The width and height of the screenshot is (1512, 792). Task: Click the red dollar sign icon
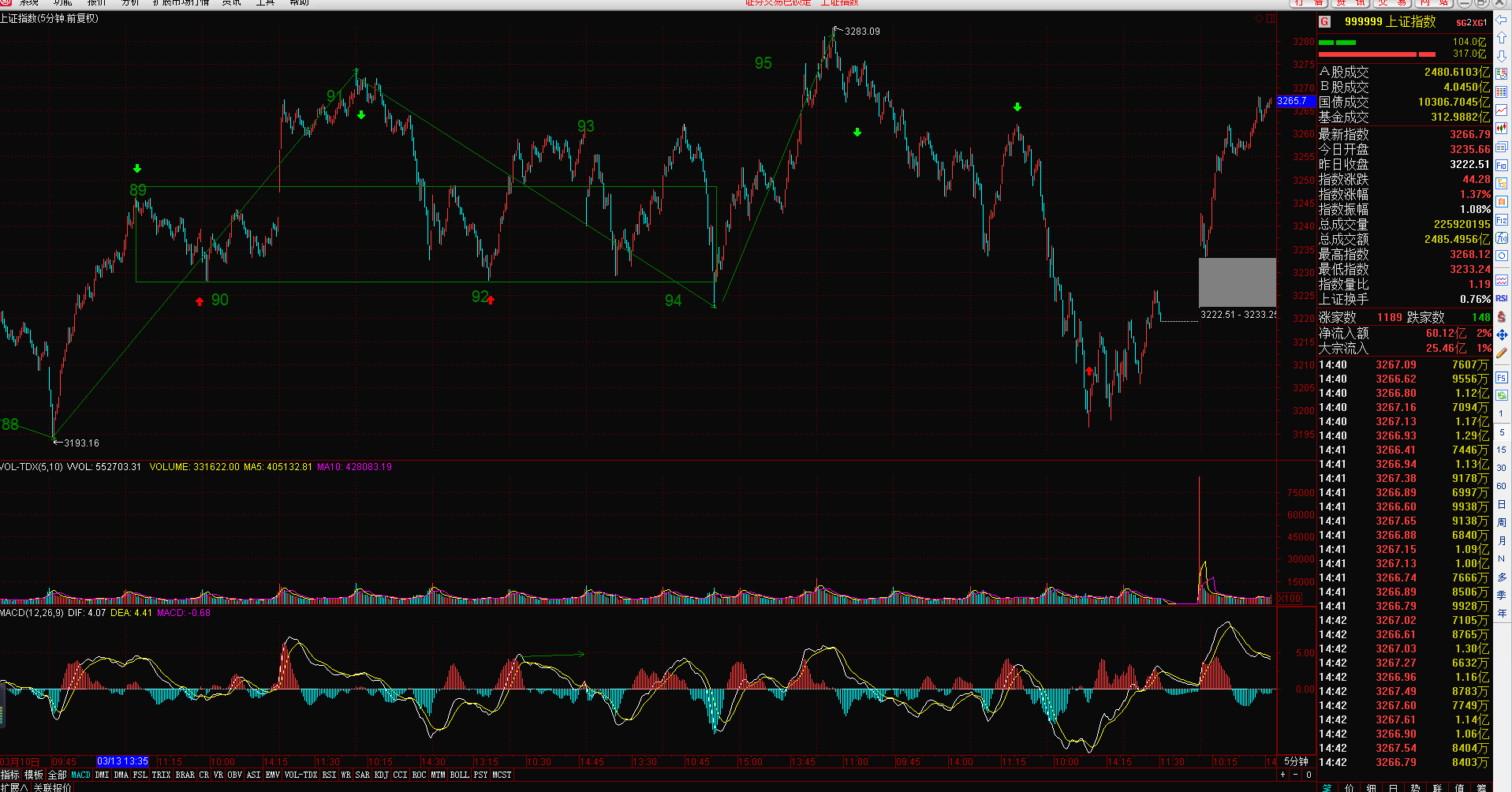(x=1501, y=317)
